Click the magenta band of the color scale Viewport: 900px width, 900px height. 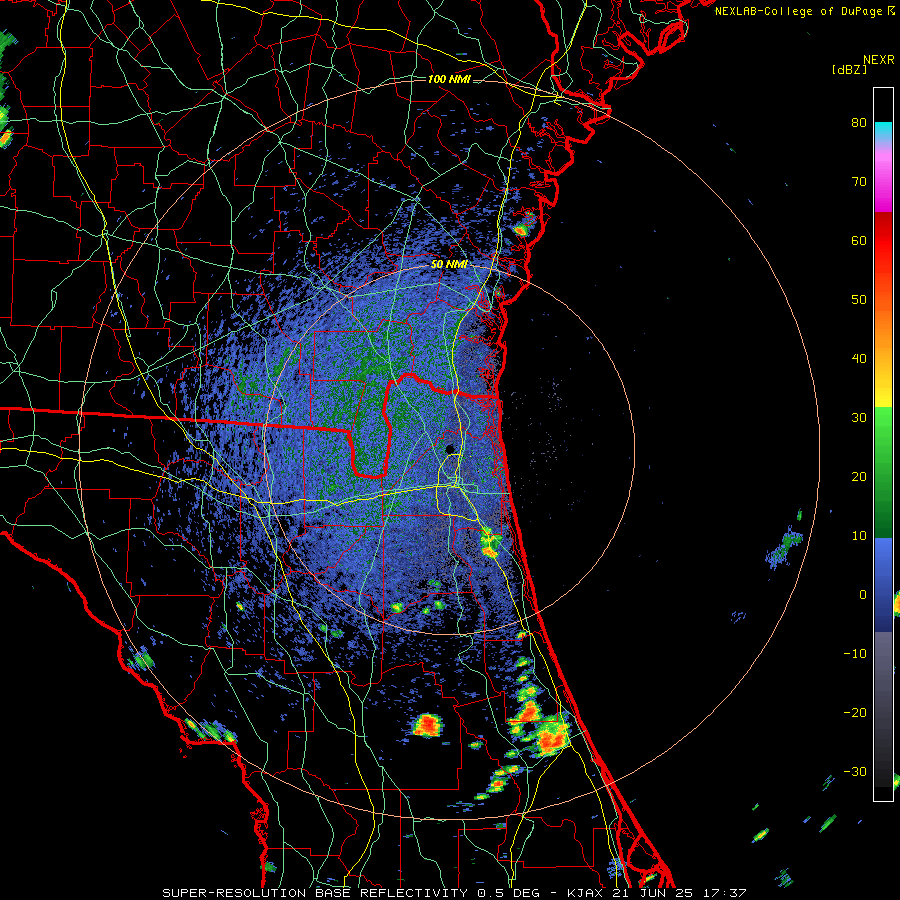[883, 184]
